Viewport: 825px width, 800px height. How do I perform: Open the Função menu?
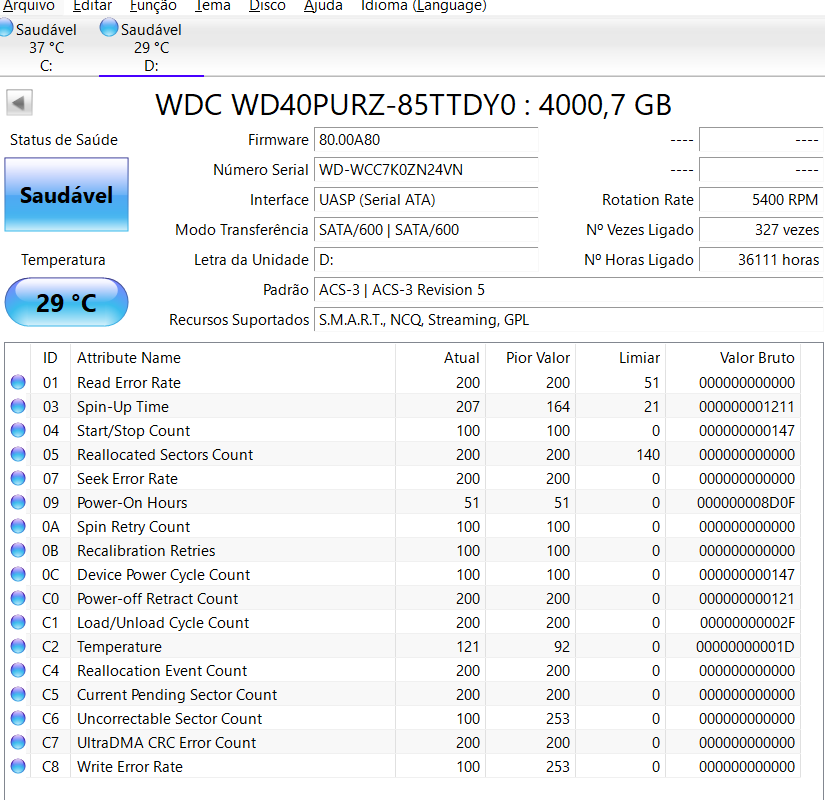coord(153,6)
